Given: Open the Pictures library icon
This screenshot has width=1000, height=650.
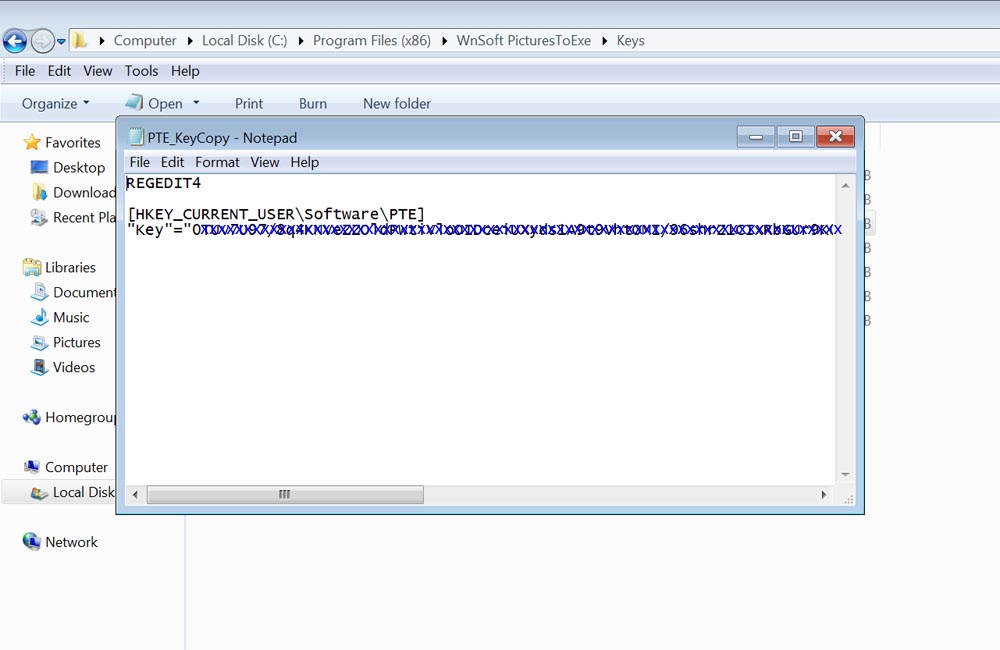Looking at the screenshot, I should coord(39,342).
